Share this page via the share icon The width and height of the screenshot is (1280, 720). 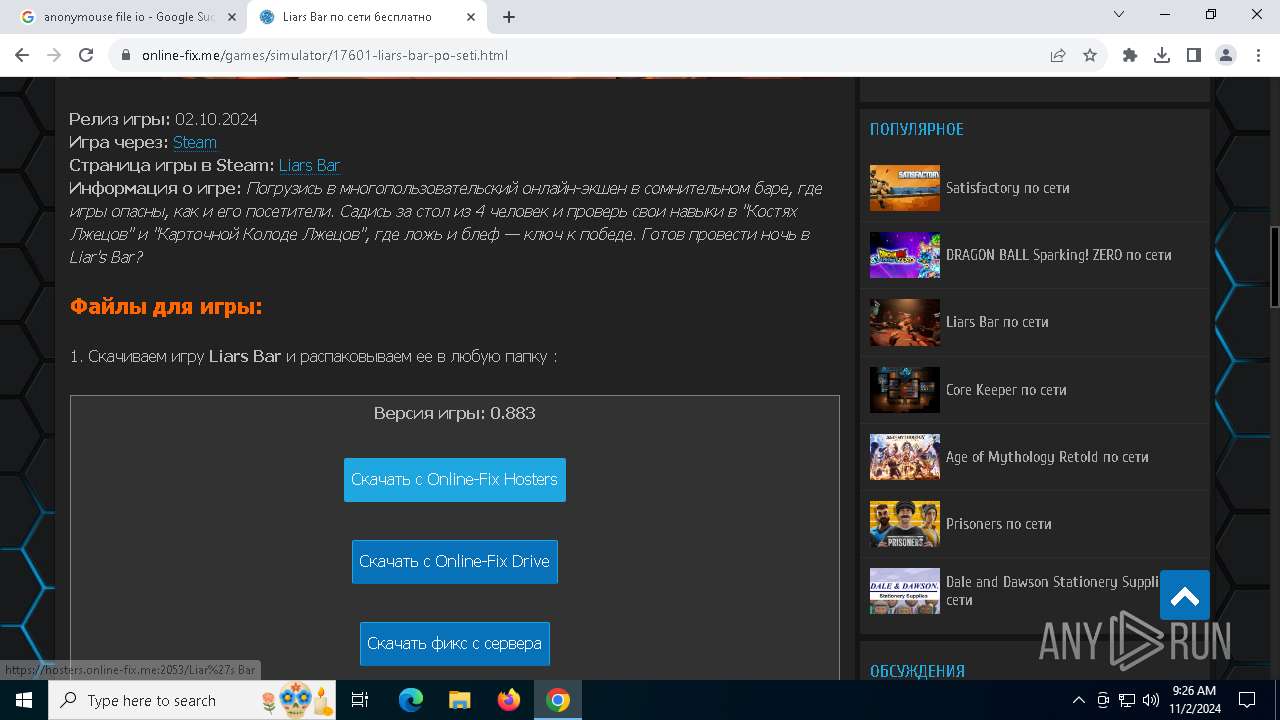(1058, 55)
